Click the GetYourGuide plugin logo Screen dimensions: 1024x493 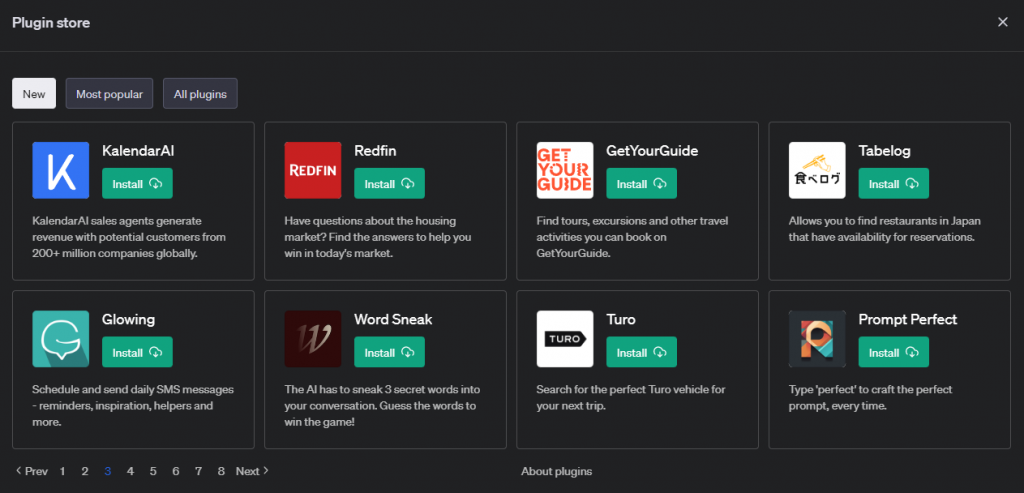pyautogui.click(x=564, y=170)
